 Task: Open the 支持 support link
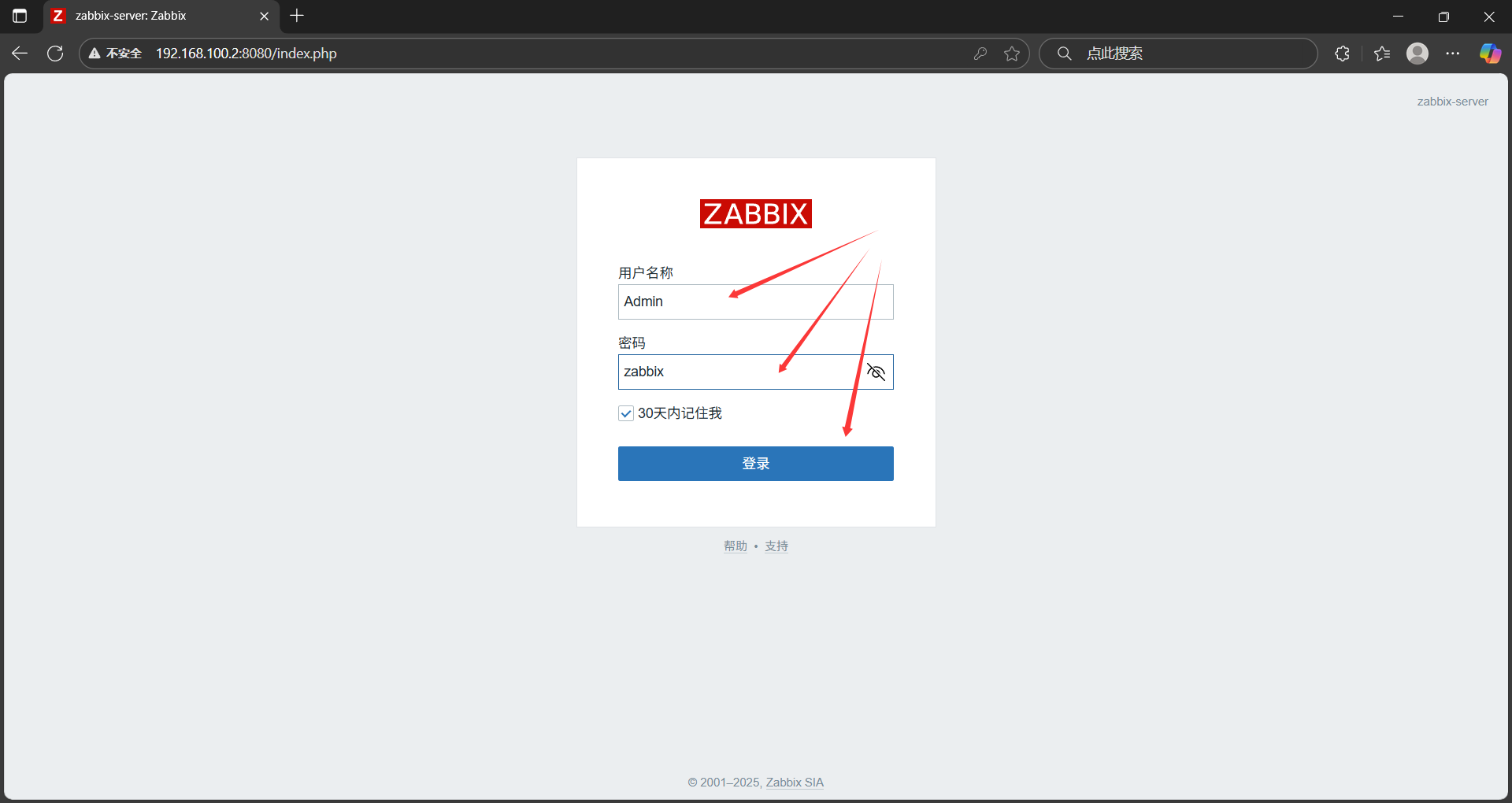776,546
